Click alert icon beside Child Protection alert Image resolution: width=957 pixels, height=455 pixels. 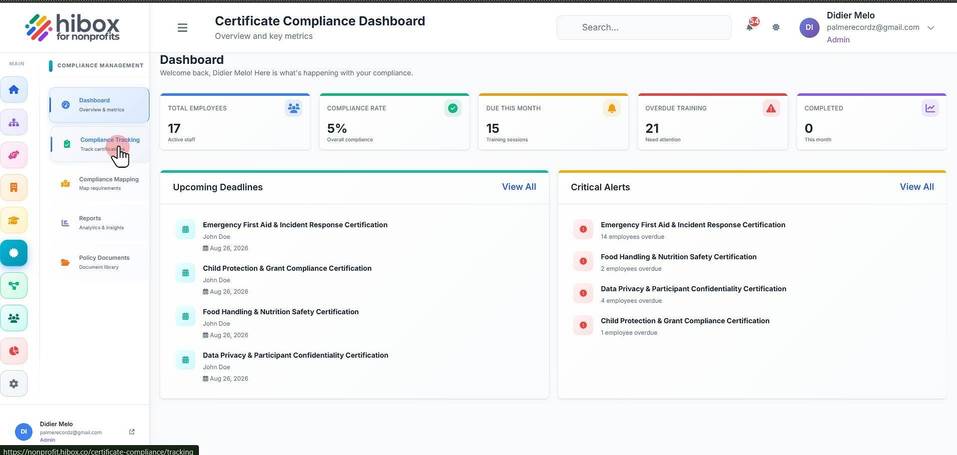point(583,325)
